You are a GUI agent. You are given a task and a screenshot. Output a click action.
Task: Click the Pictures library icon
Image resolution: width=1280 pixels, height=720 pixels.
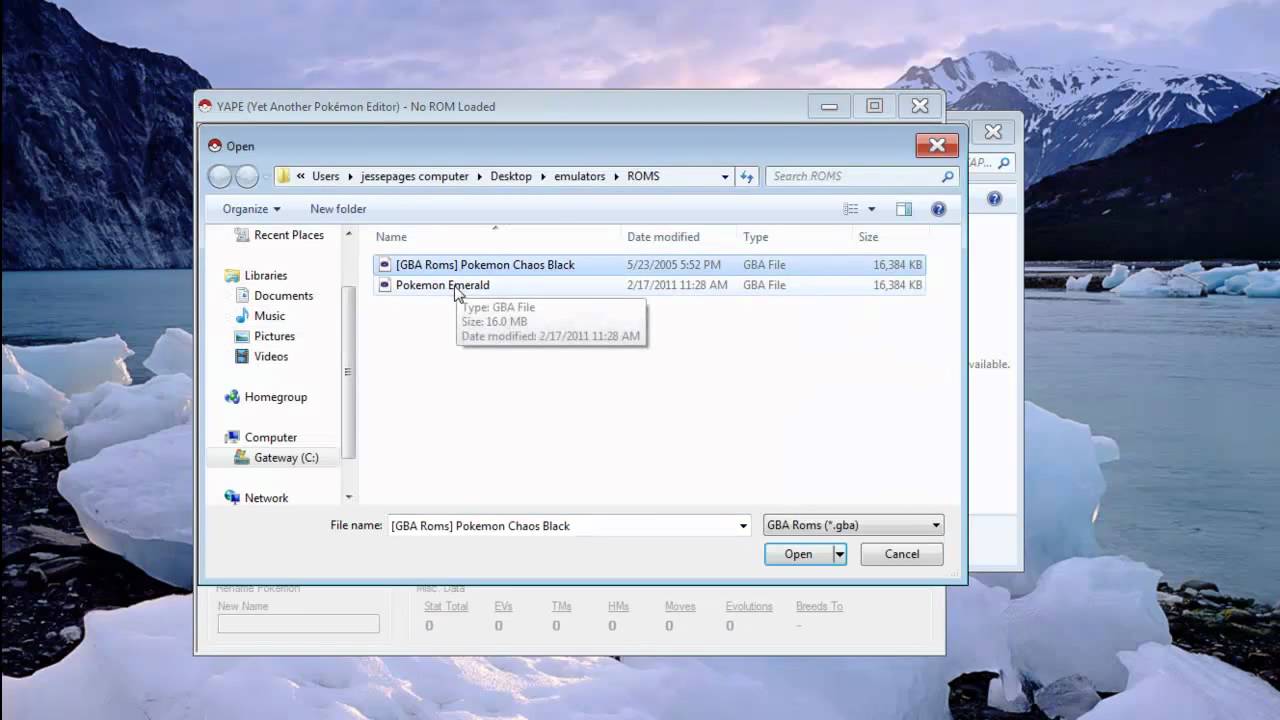tap(242, 336)
